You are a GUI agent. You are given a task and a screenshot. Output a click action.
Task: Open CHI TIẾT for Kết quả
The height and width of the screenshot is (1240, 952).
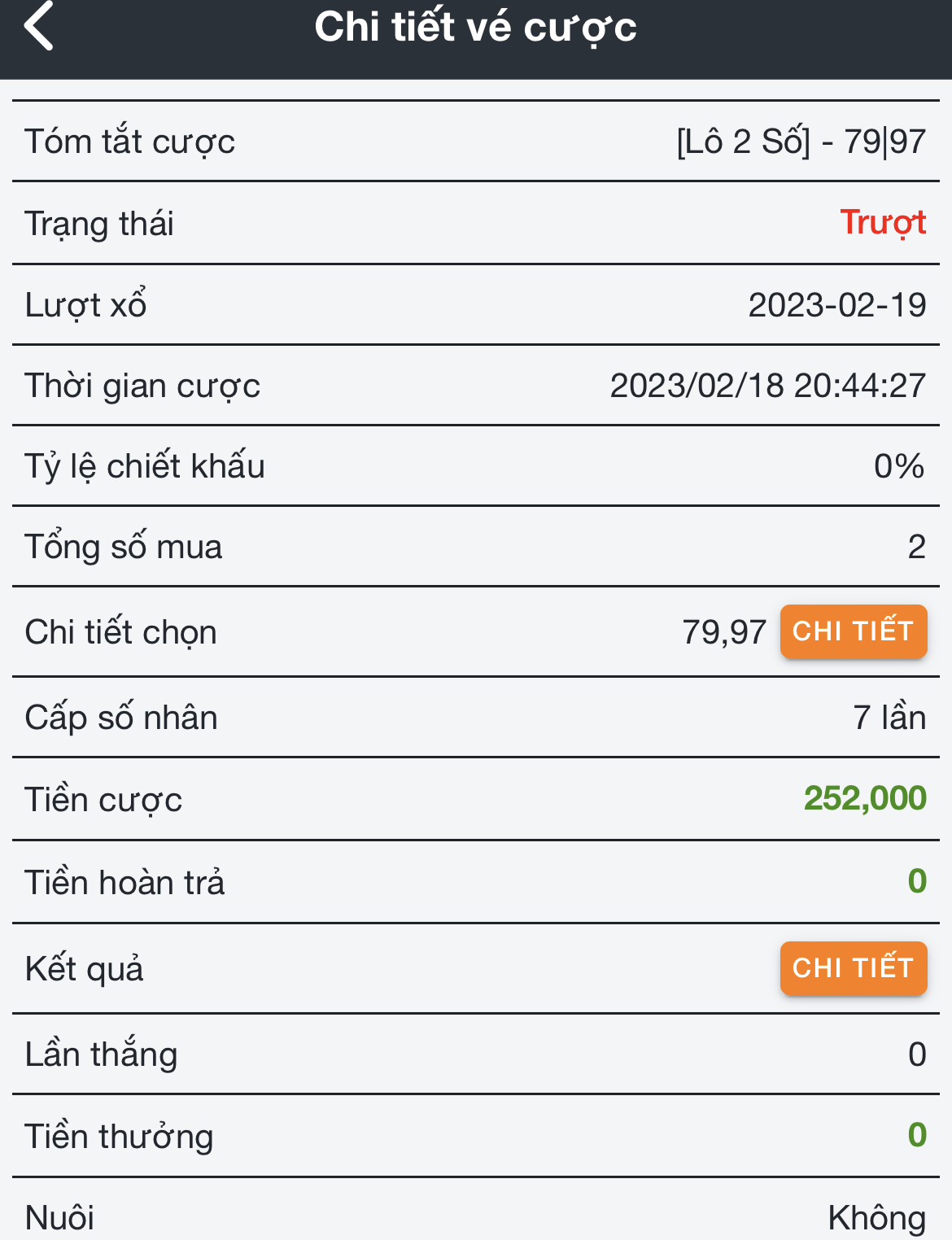tap(853, 968)
